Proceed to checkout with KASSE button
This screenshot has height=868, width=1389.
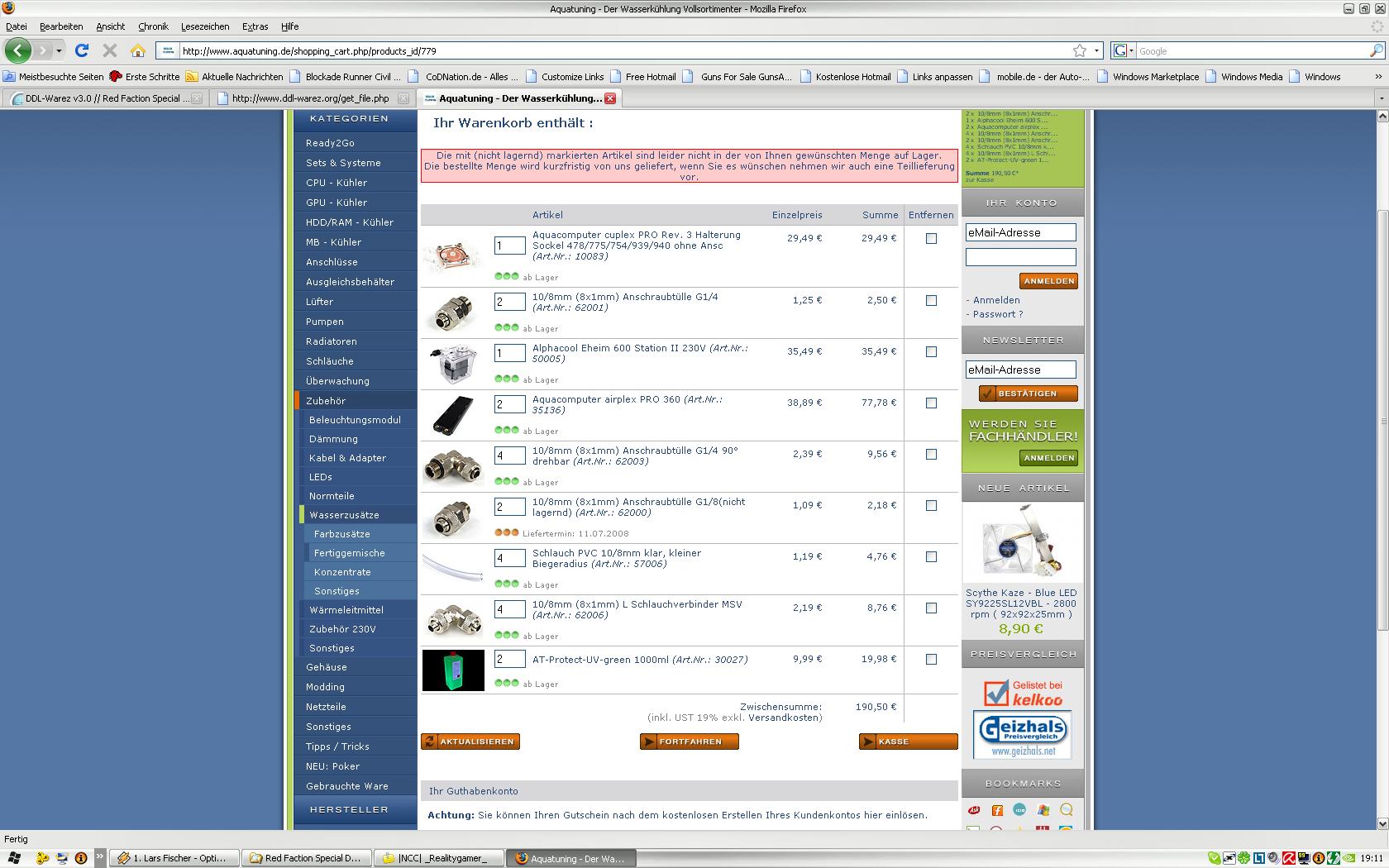click(x=909, y=742)
